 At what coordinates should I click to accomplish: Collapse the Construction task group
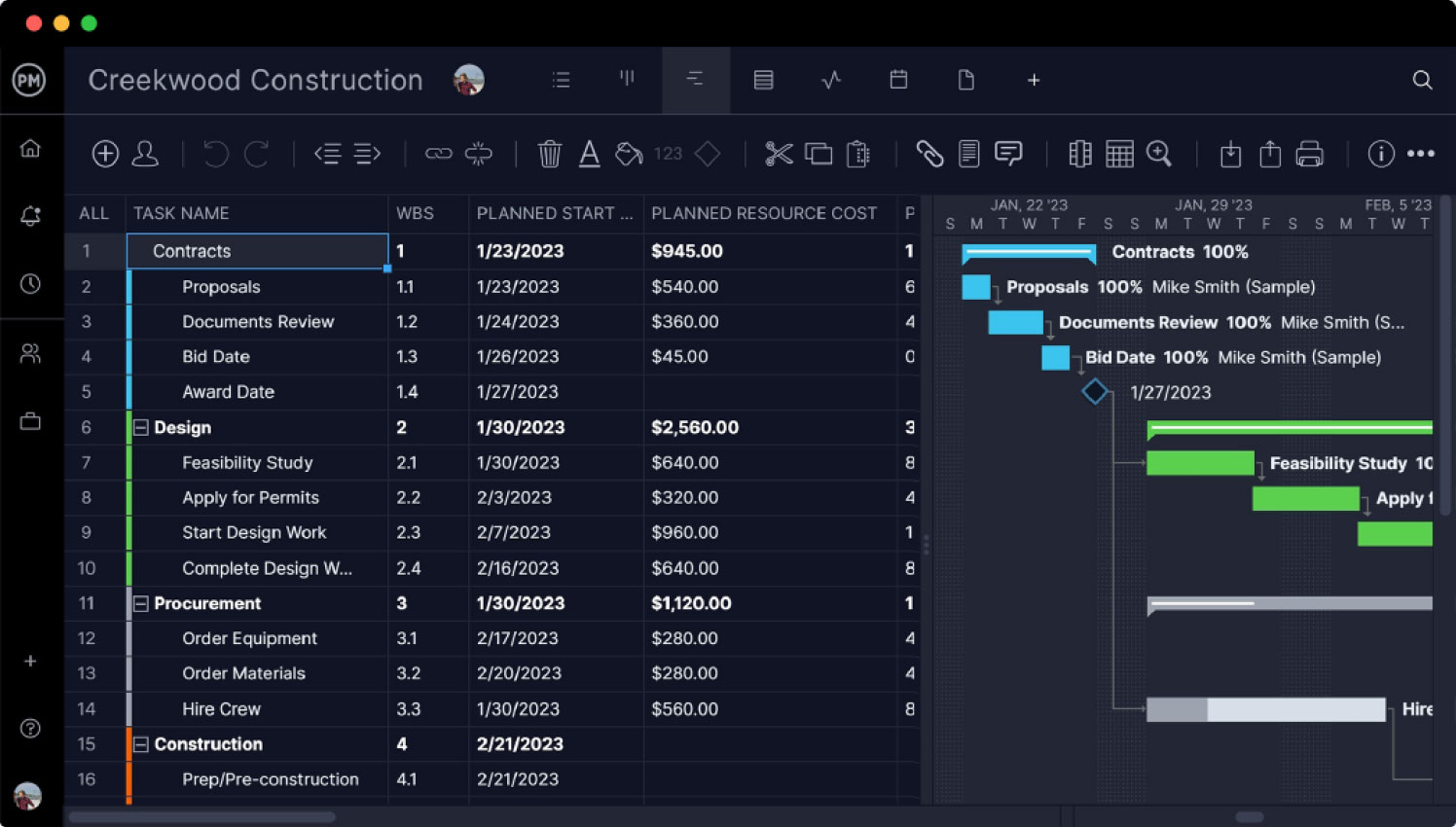[141, 744]
